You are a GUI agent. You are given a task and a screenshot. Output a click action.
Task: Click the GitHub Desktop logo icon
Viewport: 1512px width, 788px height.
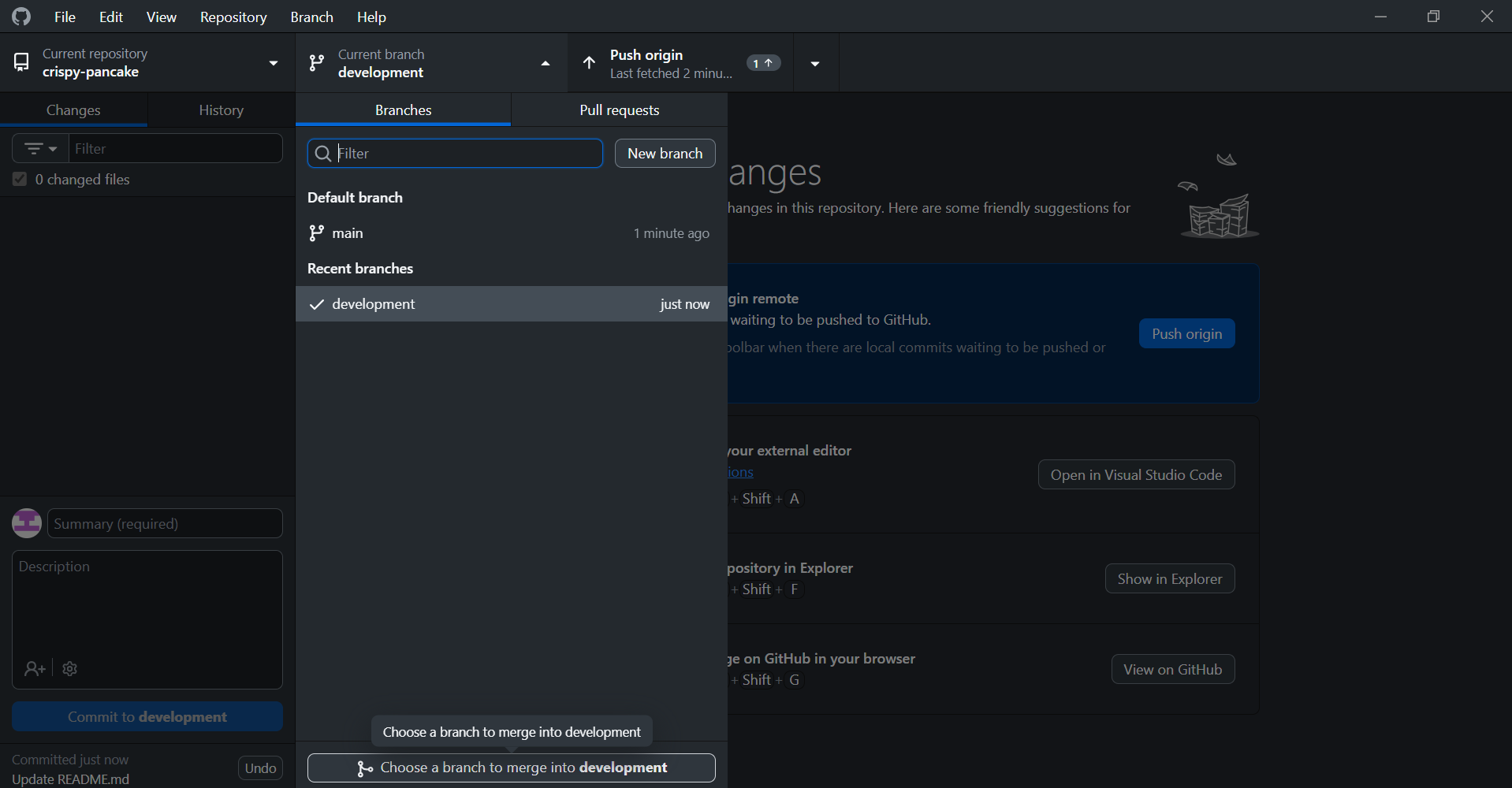[21, 17]
